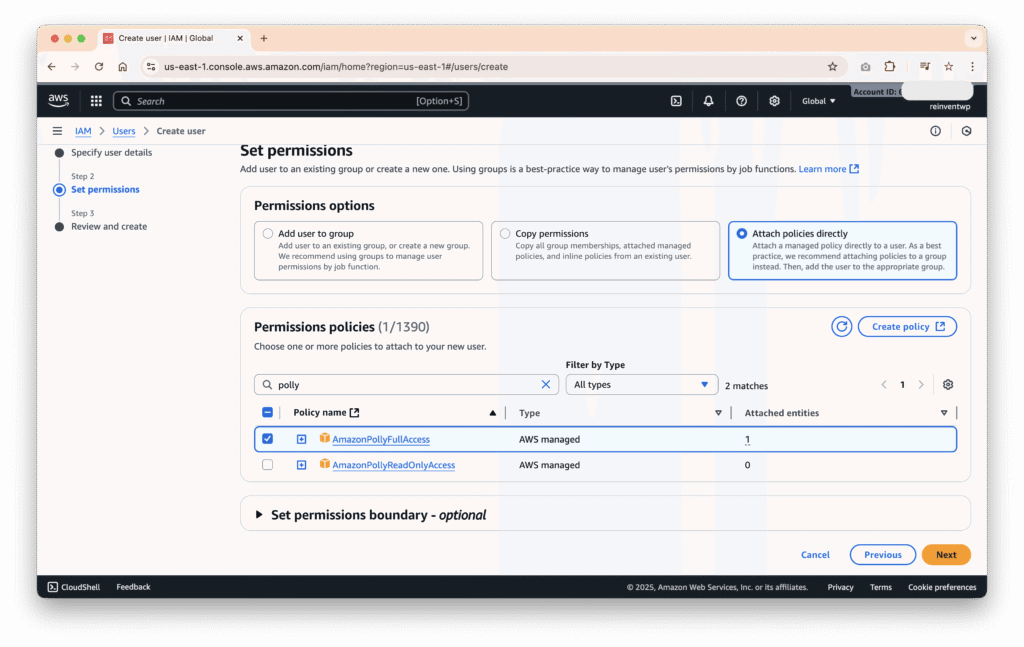Open the AWS services grid menu
Screen dimensions: 1024x647
[96, 101]
